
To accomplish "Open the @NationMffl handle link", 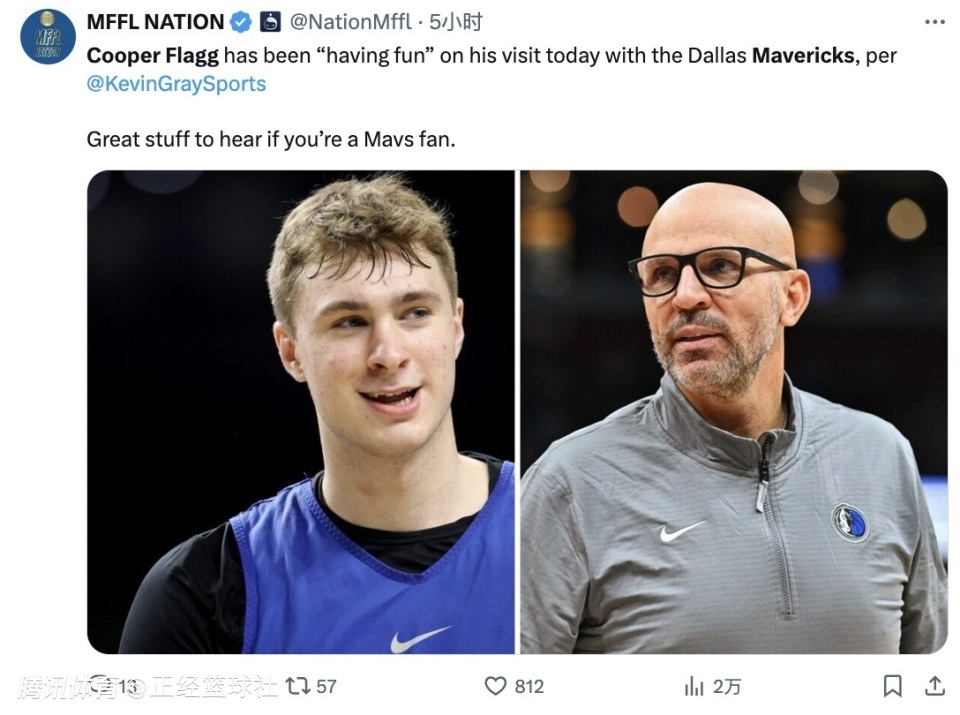I will point(349,22).
